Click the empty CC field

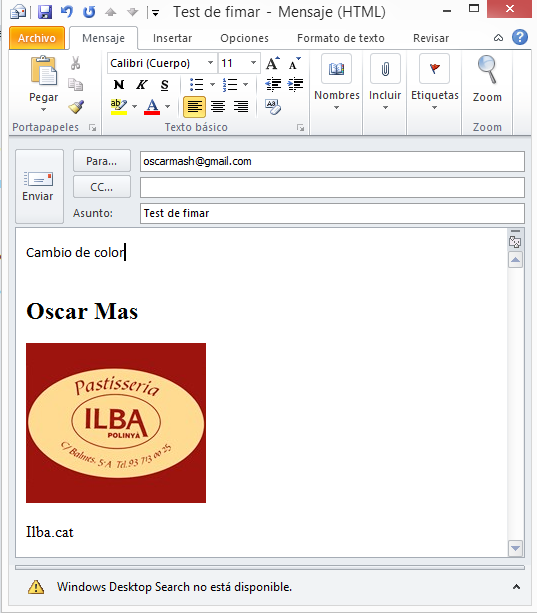(x=332, y=188)
